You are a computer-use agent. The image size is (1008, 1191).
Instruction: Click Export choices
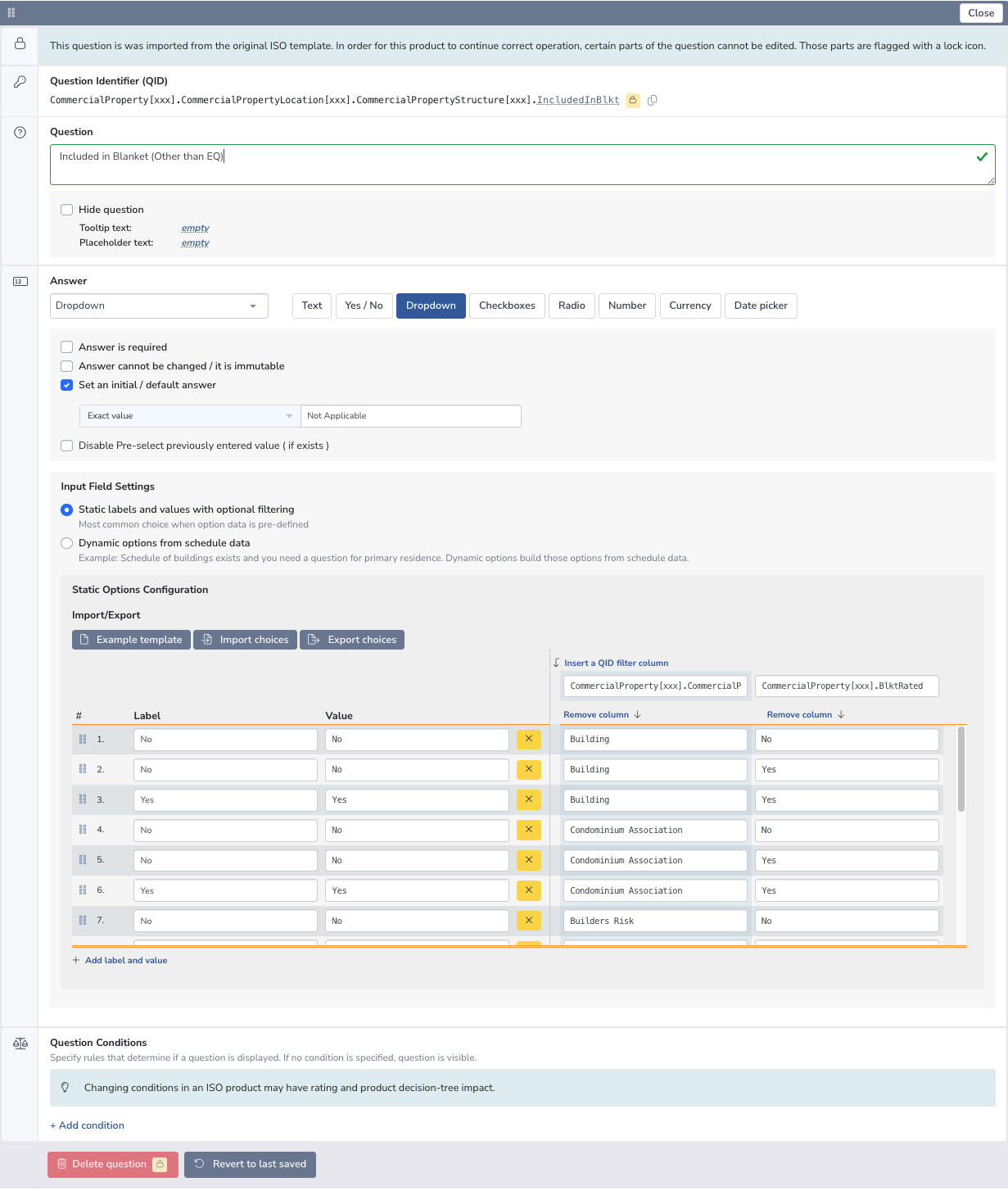352,640
